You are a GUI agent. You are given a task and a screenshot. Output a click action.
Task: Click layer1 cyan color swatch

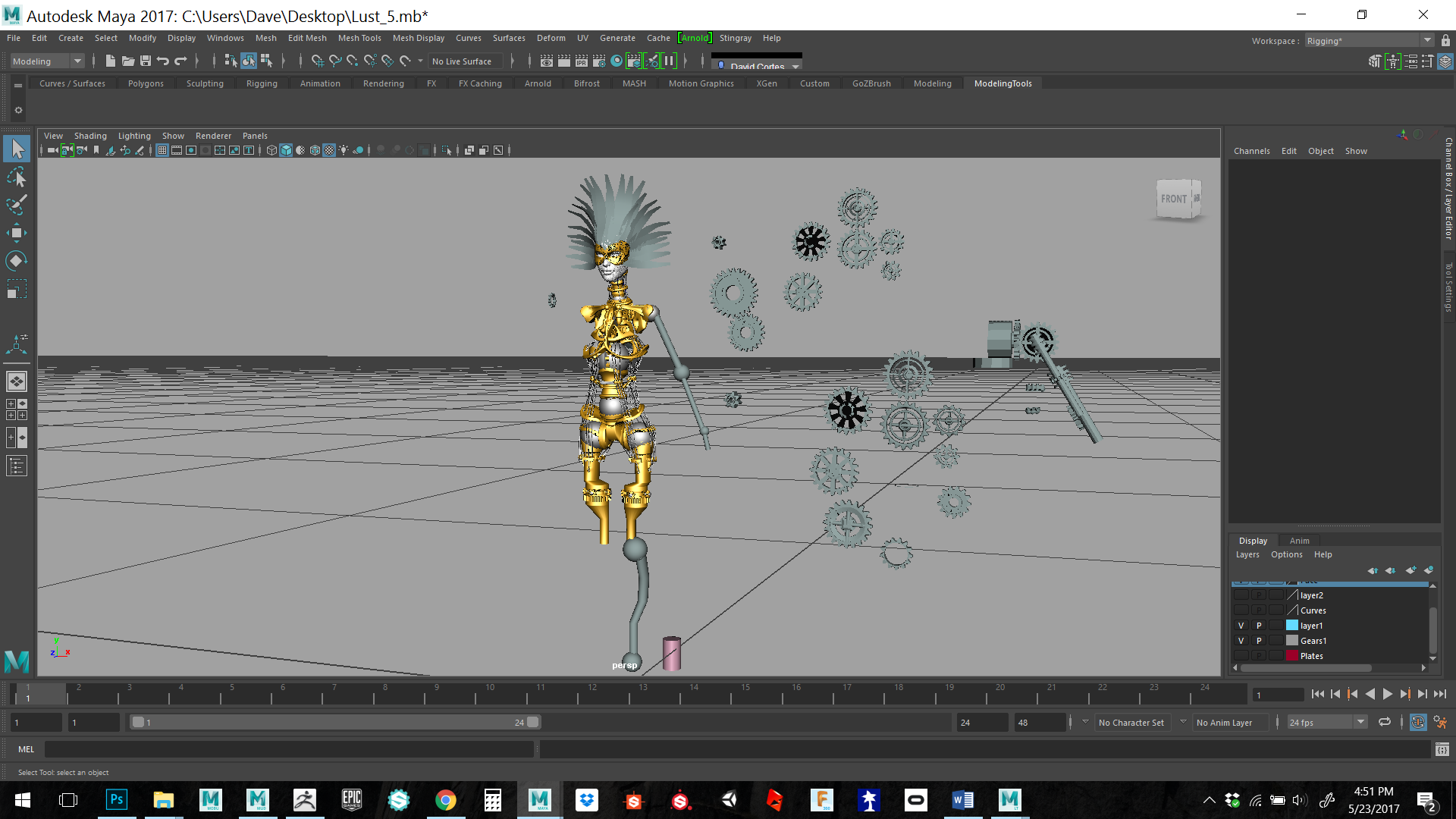(1292, 626)
